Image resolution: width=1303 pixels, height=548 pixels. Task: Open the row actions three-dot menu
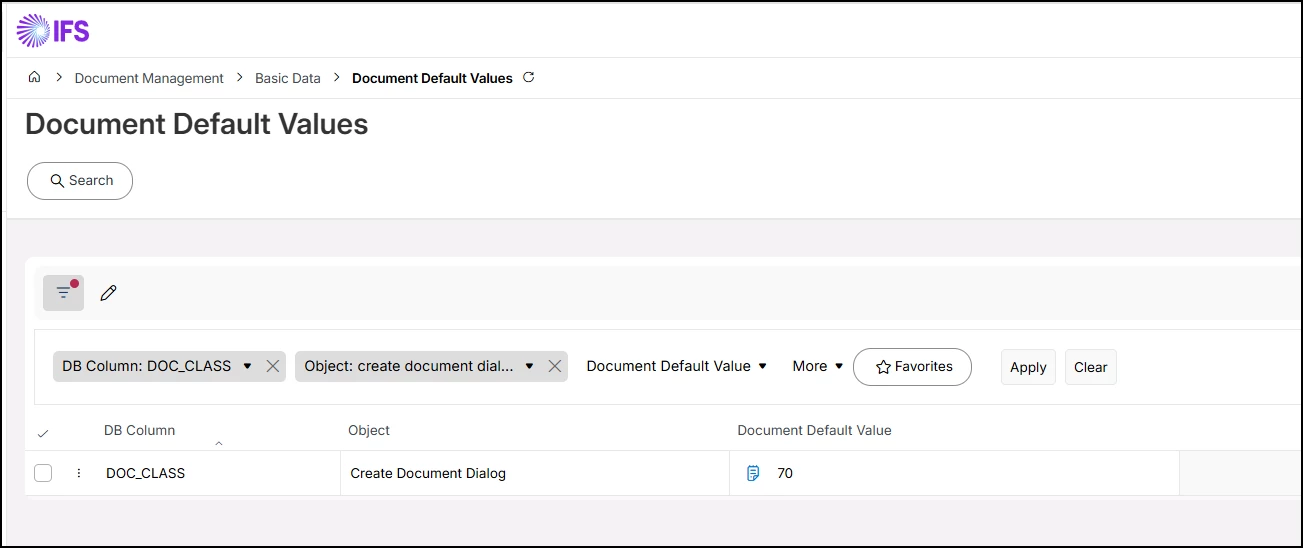[79, 473]
